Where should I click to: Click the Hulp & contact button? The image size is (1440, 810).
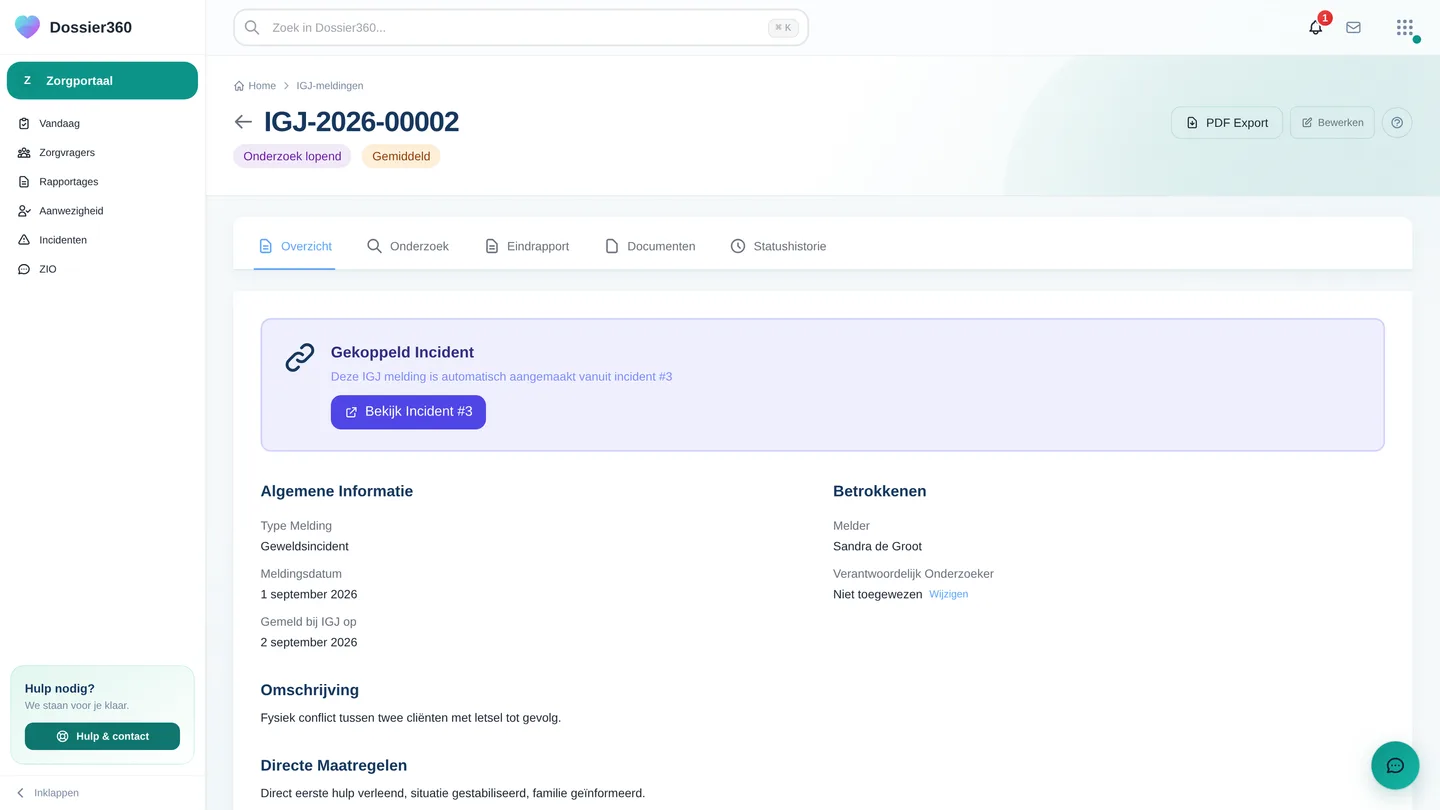tap(102, 737)
